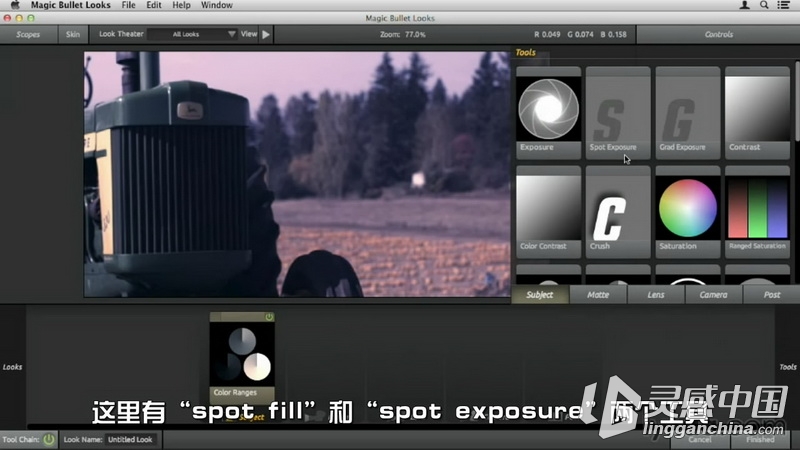Switch to the Lens tab

[x=656, y=294]
